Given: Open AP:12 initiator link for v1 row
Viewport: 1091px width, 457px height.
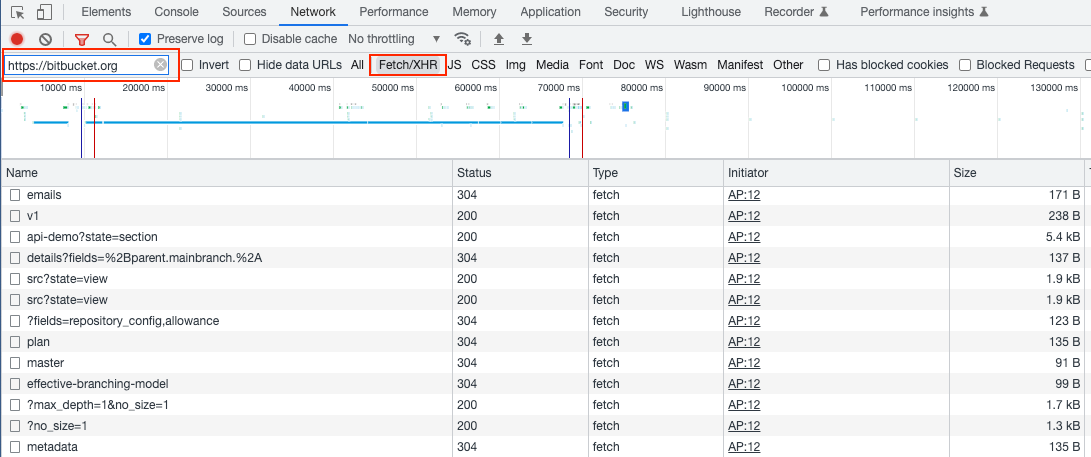Looking at the screenshot, I should (x=744, y=216).
